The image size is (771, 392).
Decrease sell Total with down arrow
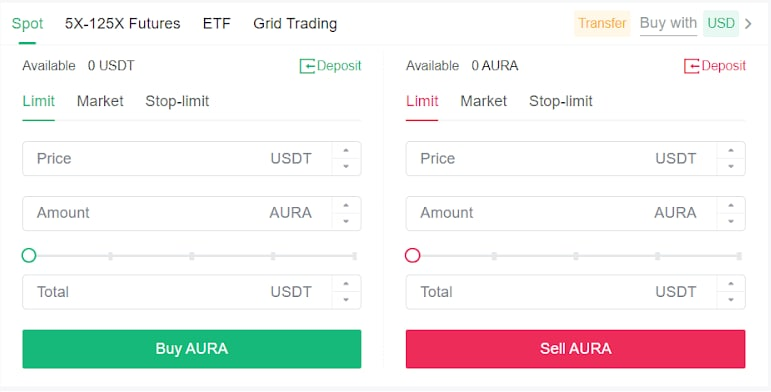click(x=731, y=300)
